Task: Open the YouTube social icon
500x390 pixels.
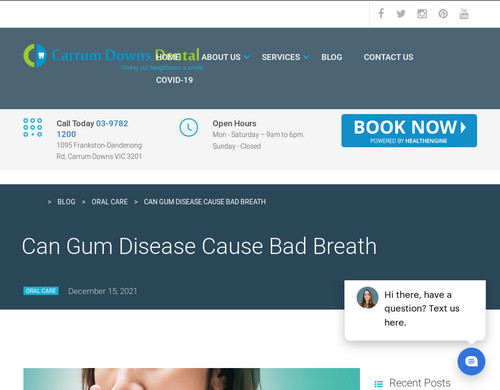Action: (x=464, y=14)
